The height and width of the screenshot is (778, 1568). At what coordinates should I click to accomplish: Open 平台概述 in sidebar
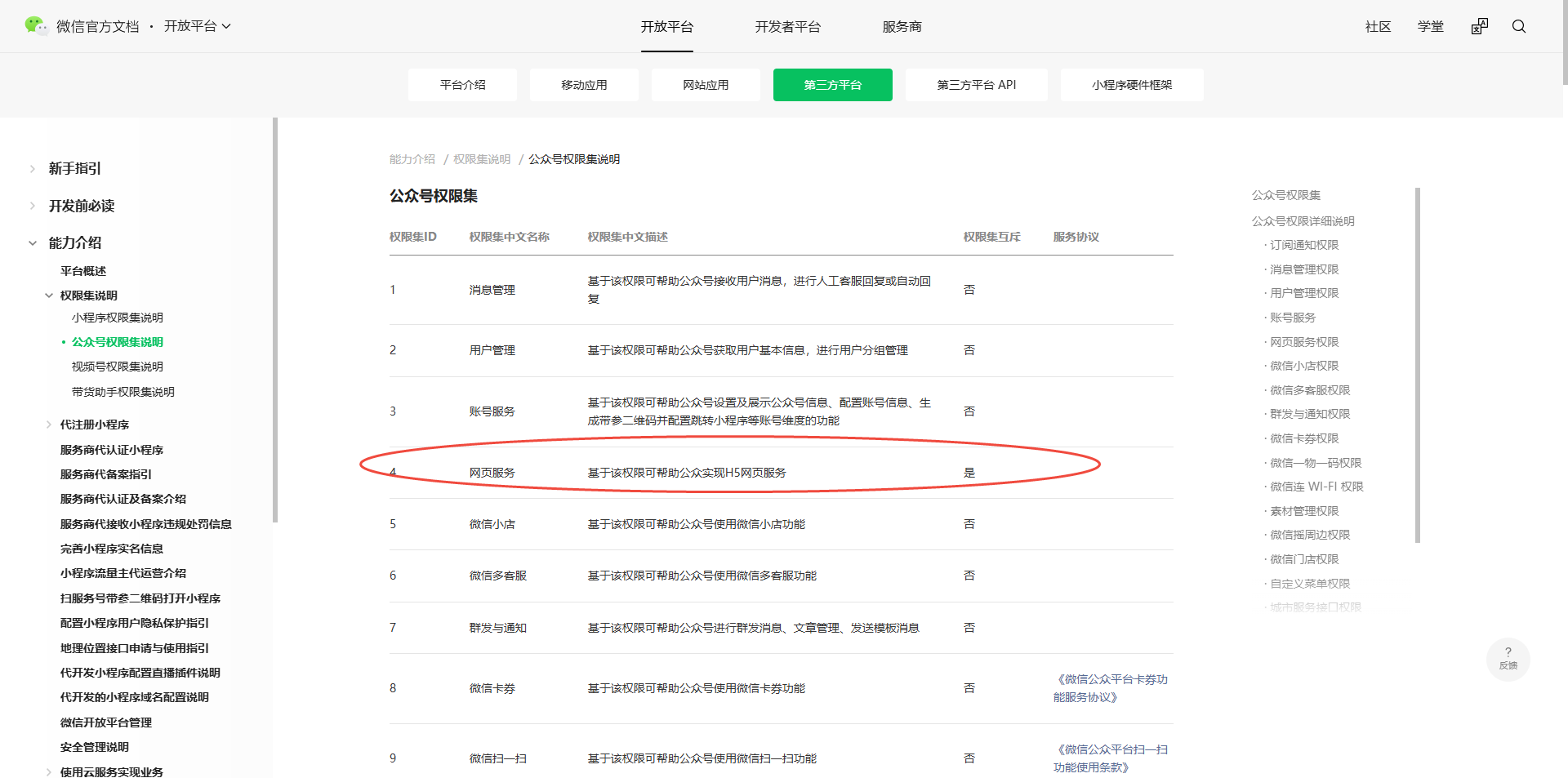(x=83, y=271)
